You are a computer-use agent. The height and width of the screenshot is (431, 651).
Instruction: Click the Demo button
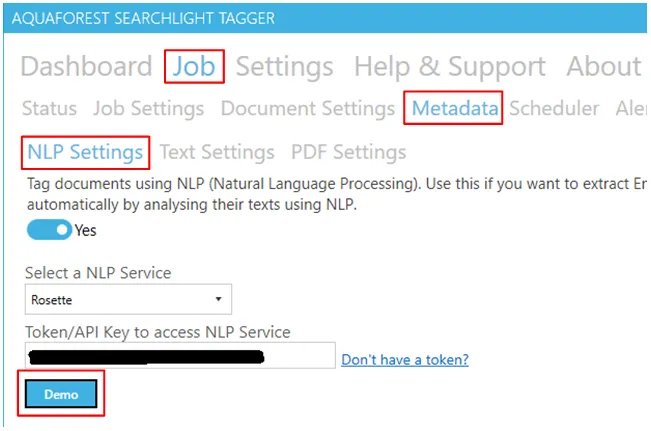click(x=61, y=394)
